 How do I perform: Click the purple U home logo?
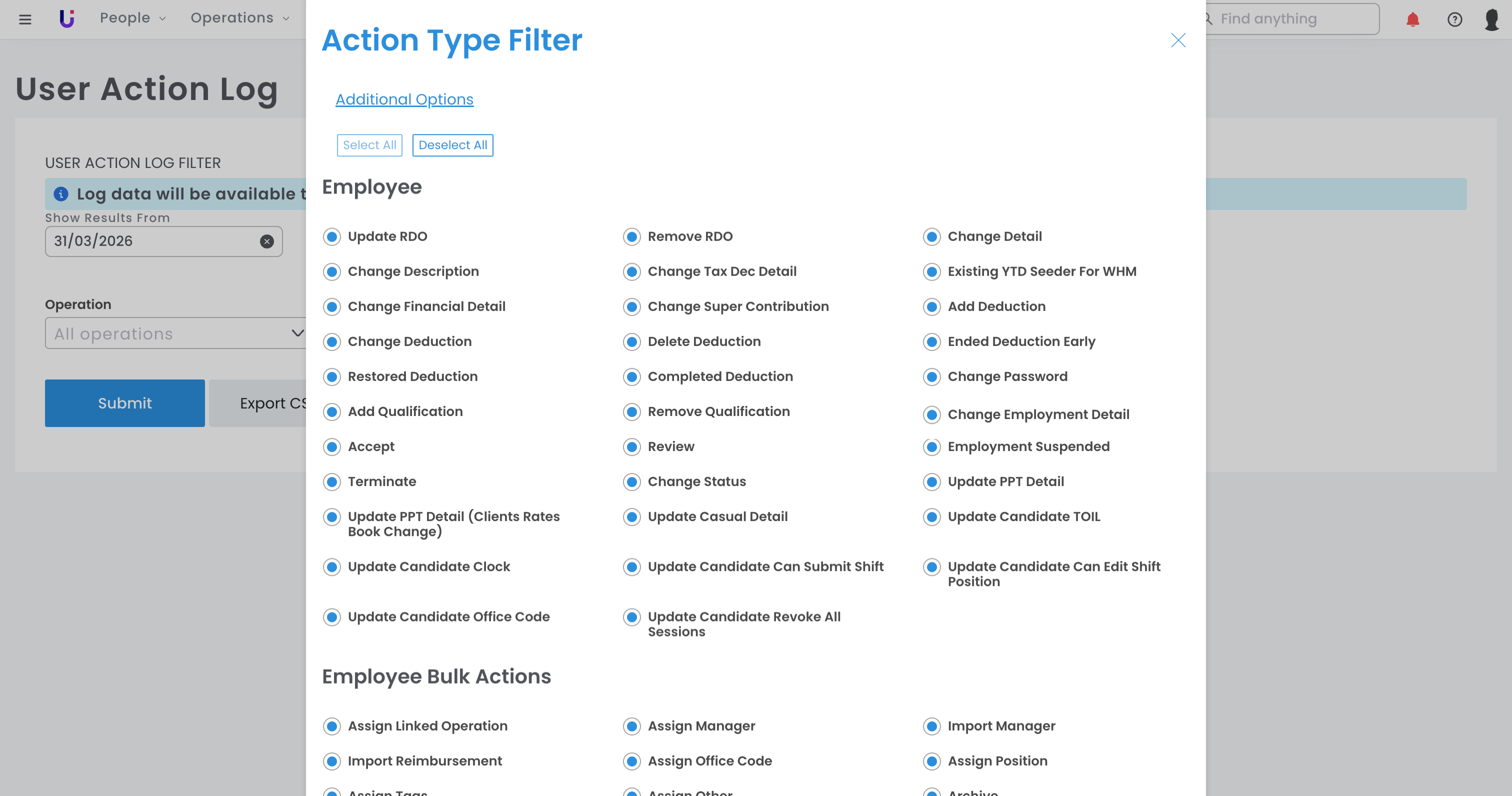(x=67, y=19)
